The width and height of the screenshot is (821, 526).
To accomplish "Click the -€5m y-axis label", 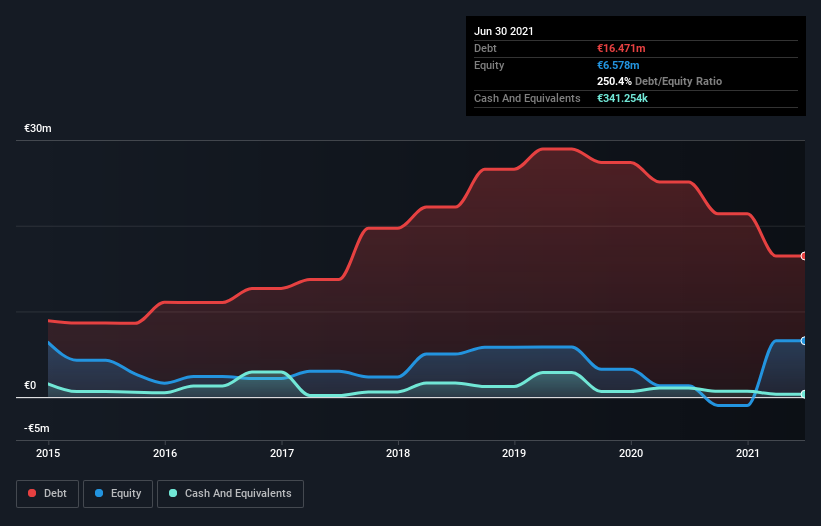I will coord(37,428).
